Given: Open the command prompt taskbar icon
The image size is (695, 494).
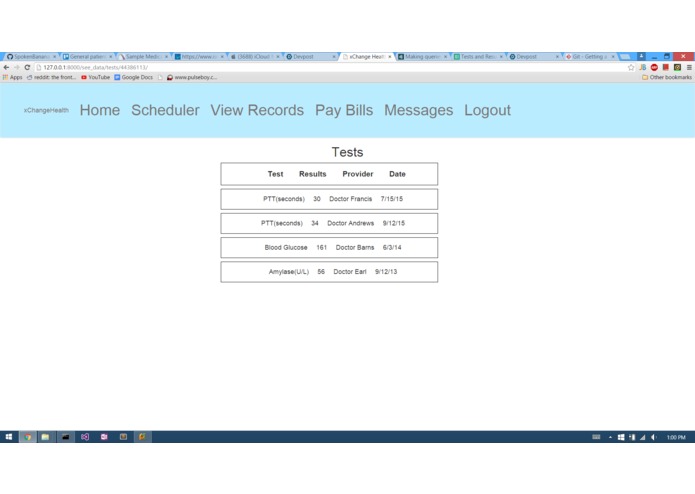Looking at the screenshot, I should pyautogui.click(x=66, y=437).
